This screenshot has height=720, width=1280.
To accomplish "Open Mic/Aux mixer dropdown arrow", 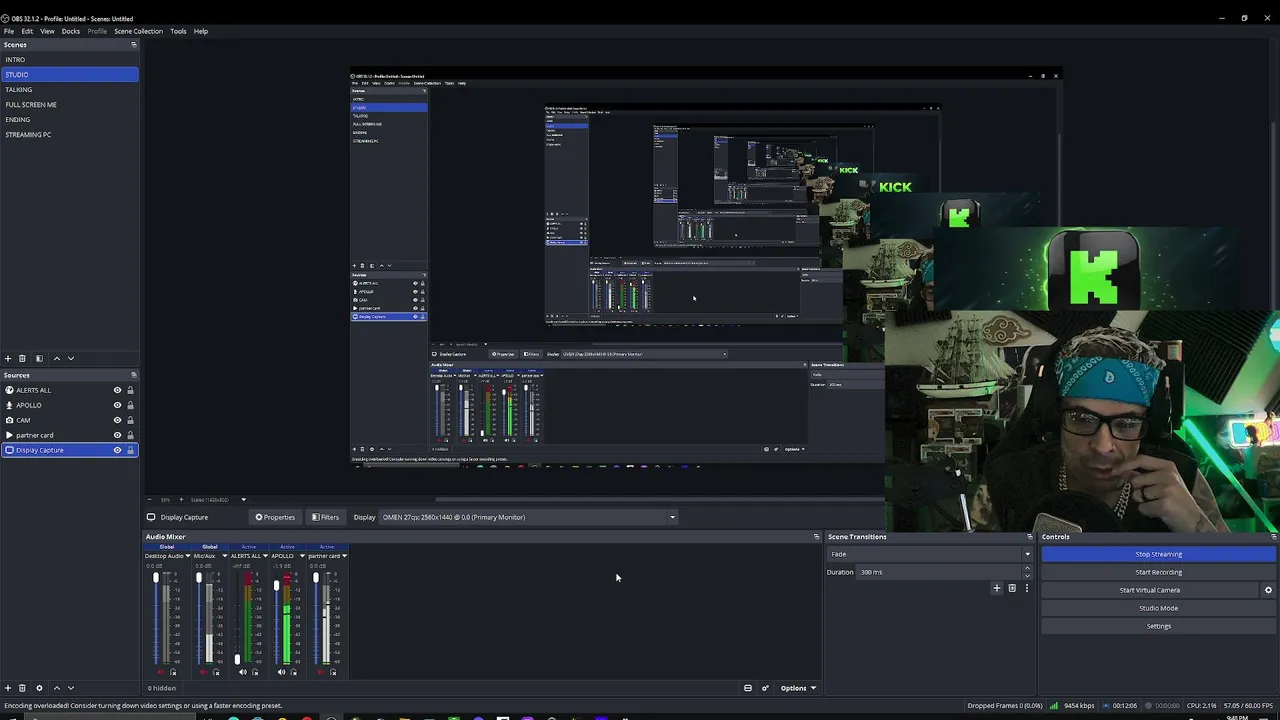I will 224,556.
